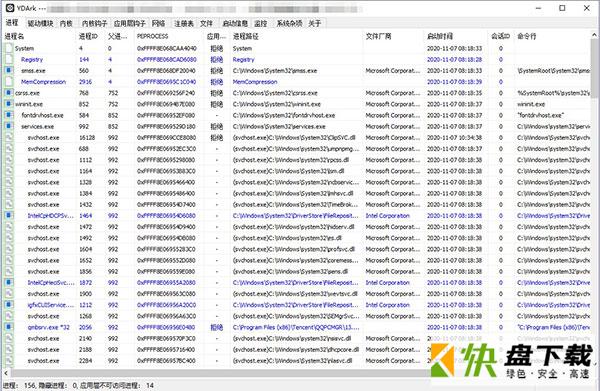The height and width of the screenshot is (391, 600).
Task: Sort by the 会话ID column header
Action: click(x=501, y=36)
